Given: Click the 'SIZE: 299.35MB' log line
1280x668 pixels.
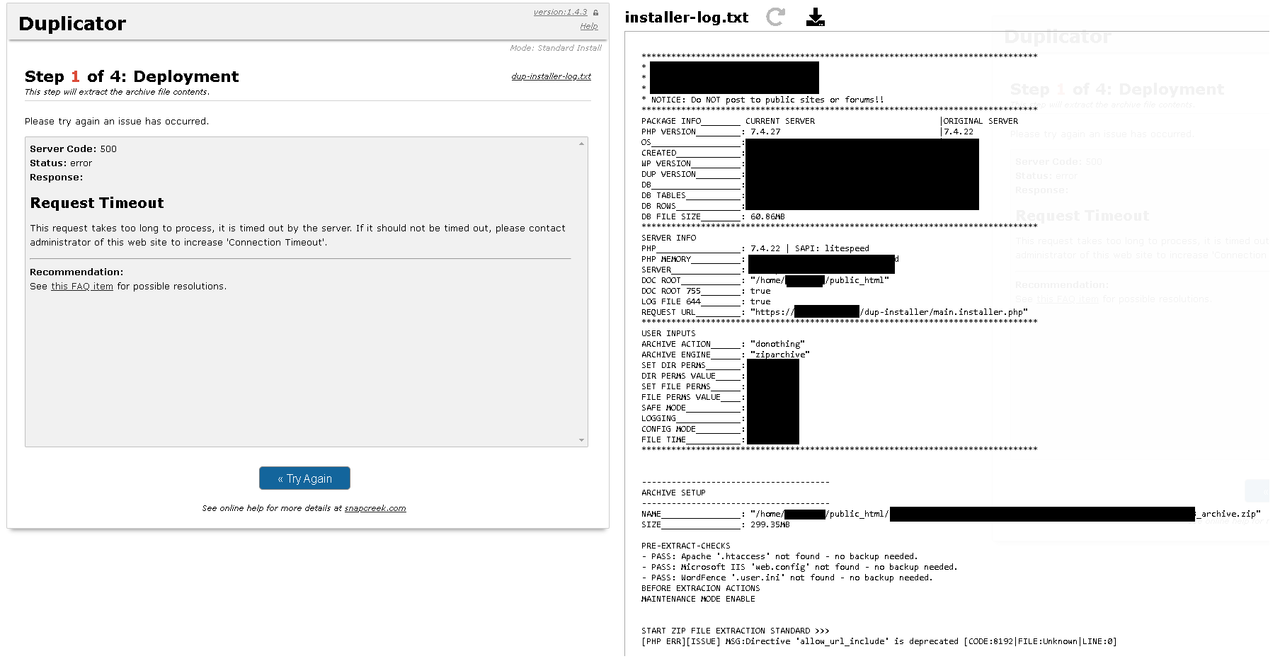Looking at the screenshot, I should [716, 524].
